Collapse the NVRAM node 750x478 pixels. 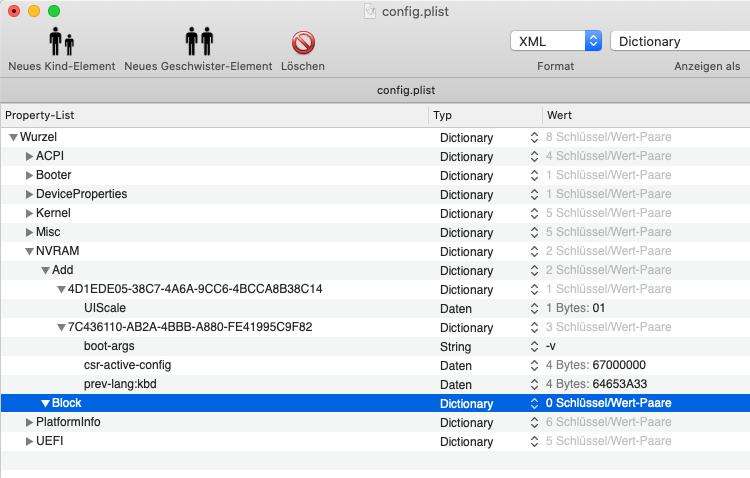coord(29,251)
